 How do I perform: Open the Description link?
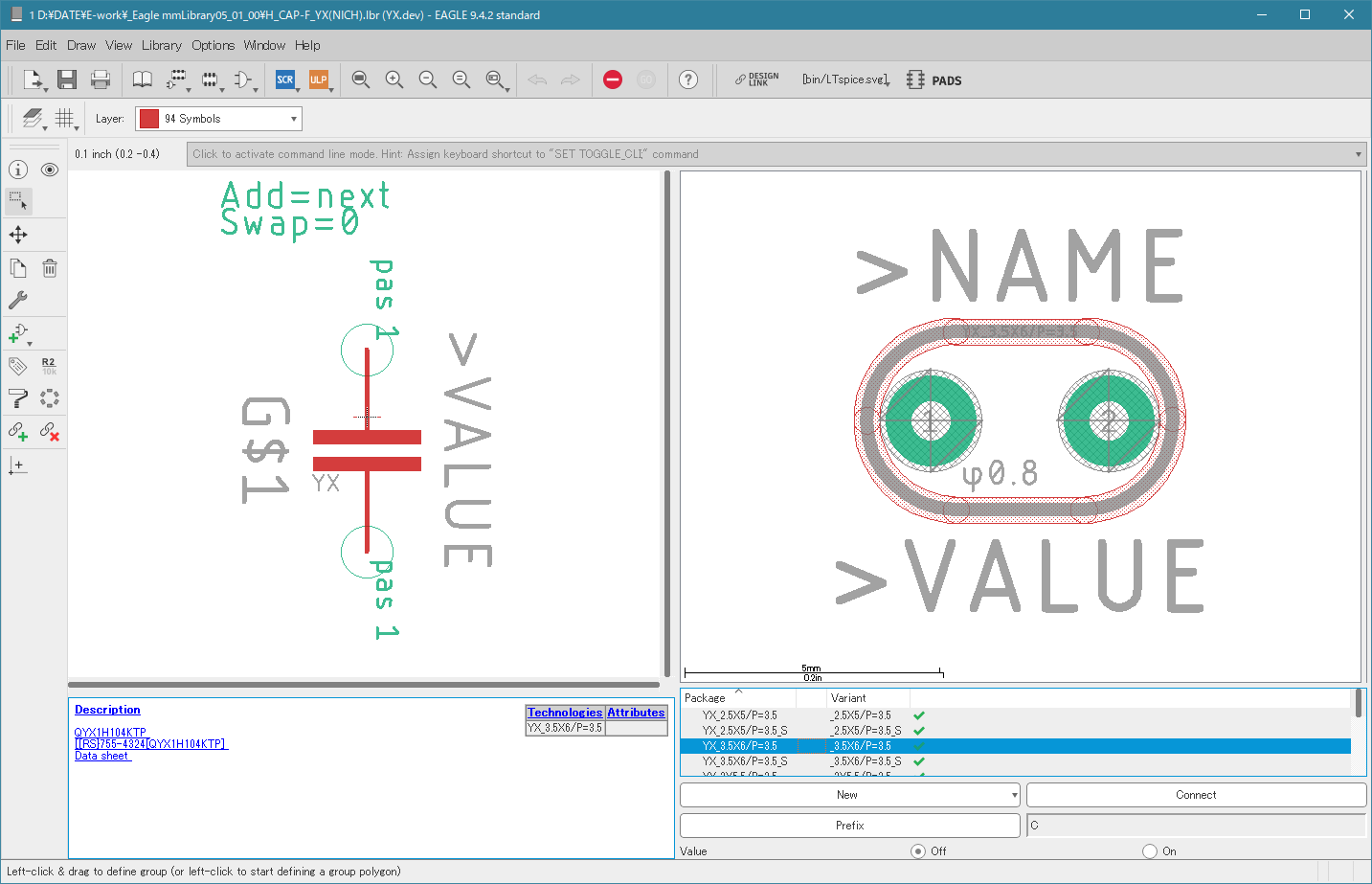pos(107,710)
